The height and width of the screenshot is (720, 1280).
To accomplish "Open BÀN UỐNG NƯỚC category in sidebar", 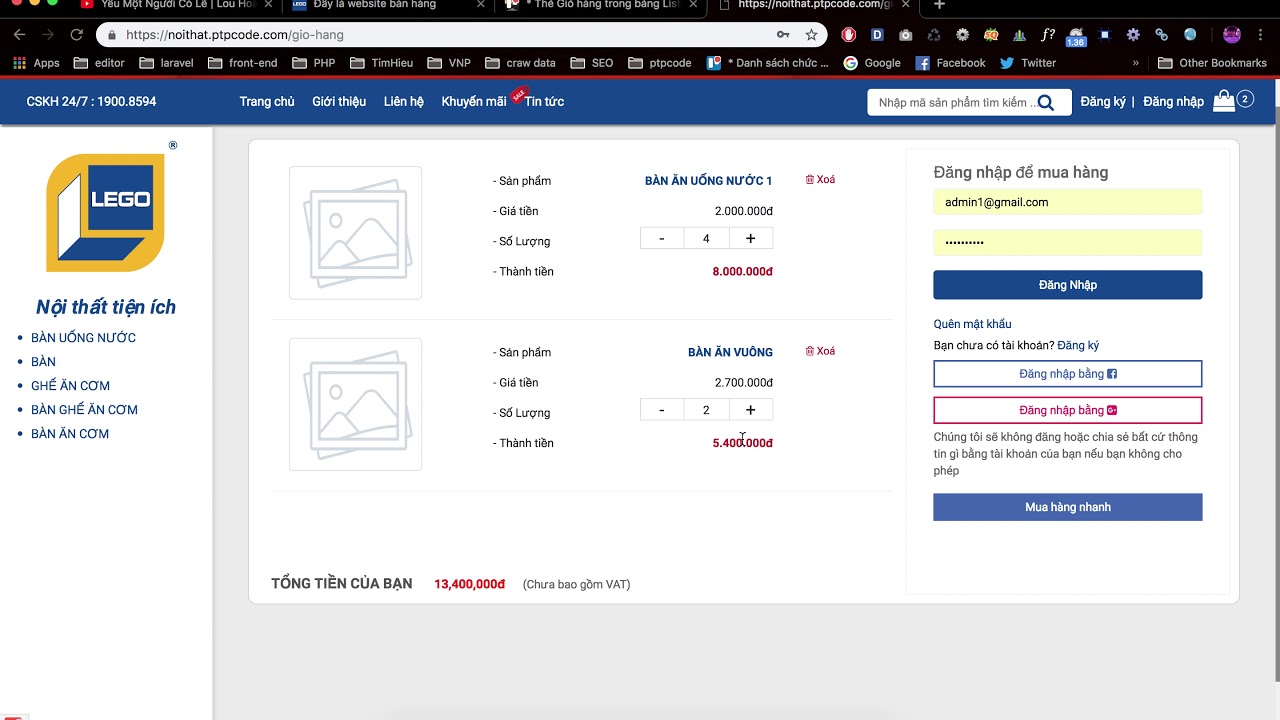I will pos(84,338).
